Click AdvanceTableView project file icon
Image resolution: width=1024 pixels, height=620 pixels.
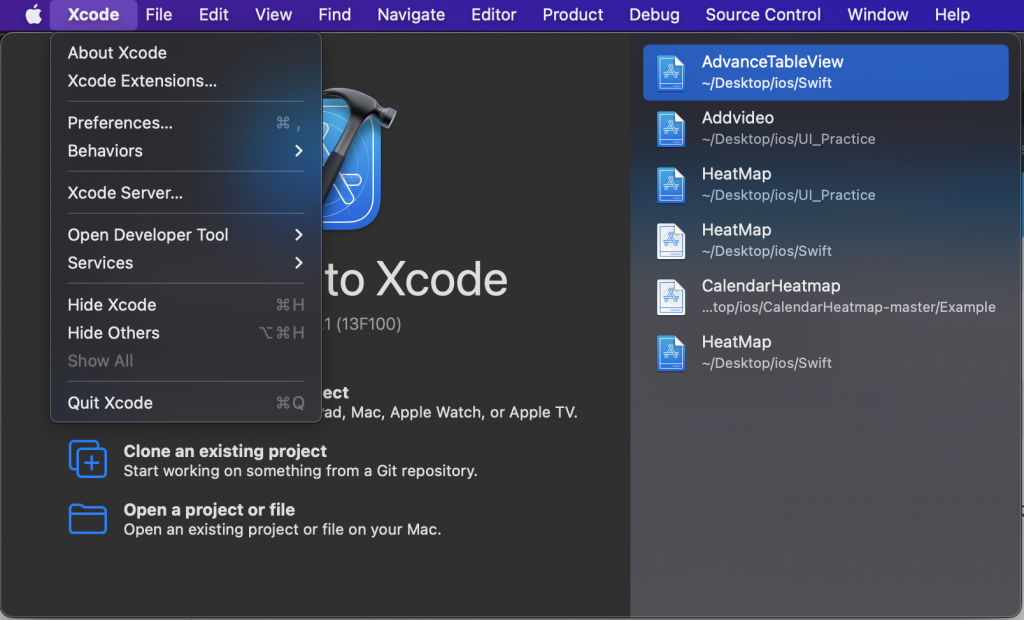point(671,73)
